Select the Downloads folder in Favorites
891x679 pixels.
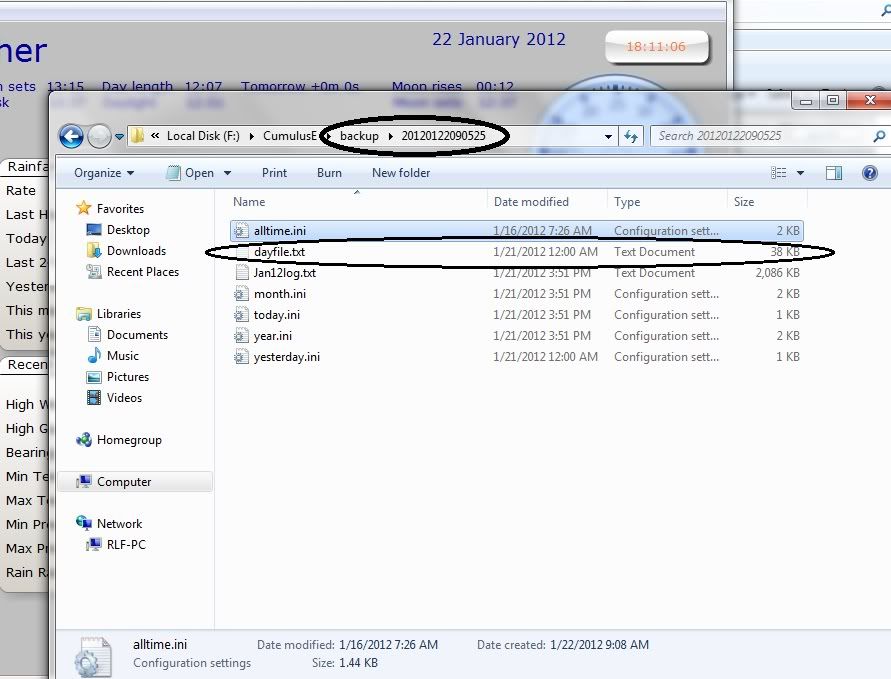pos(136,251)
